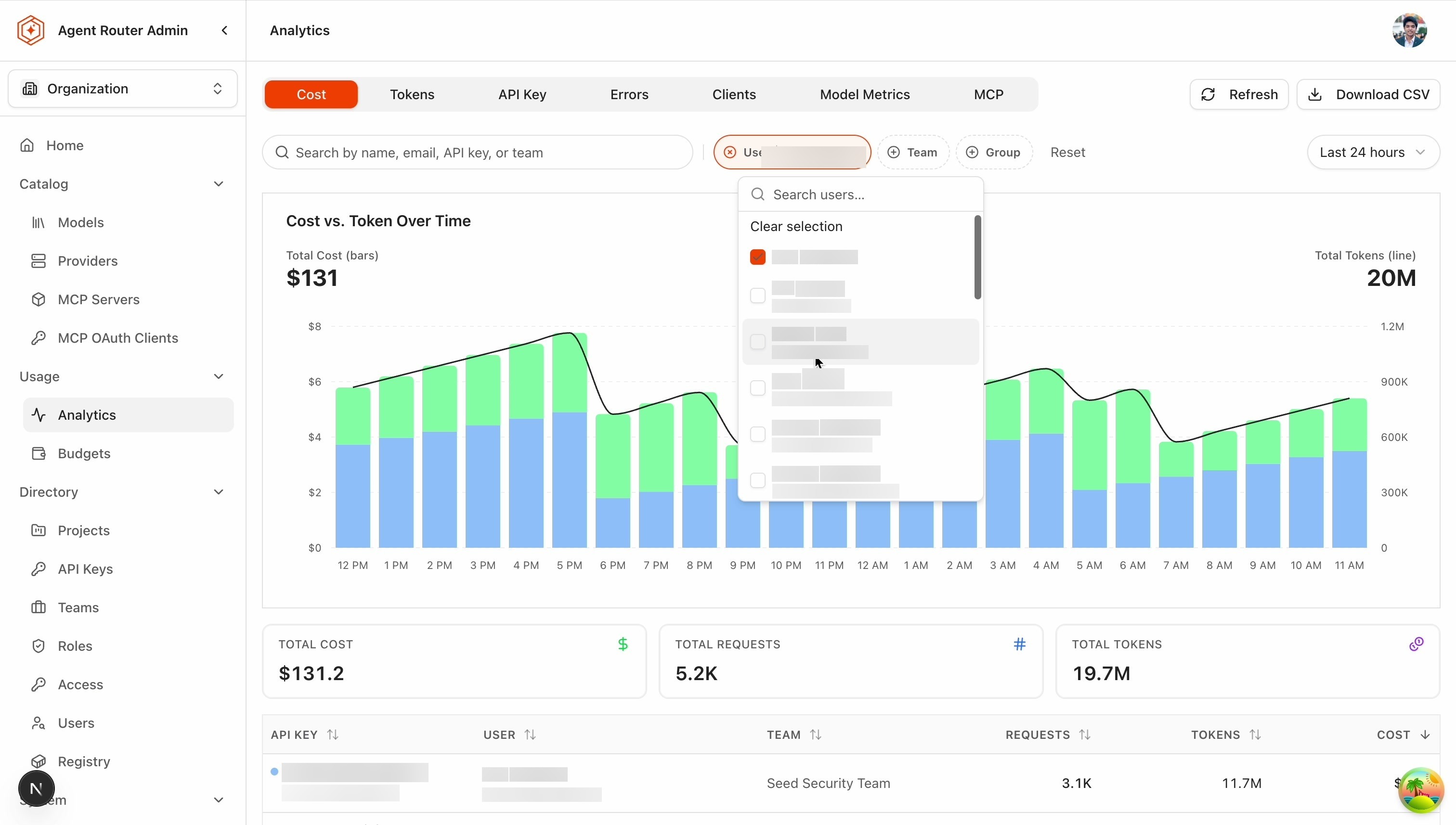This screenshot has width=1456, height=825.
Task: Switch to the Errors tab
Action: click(x=629, y=94)
